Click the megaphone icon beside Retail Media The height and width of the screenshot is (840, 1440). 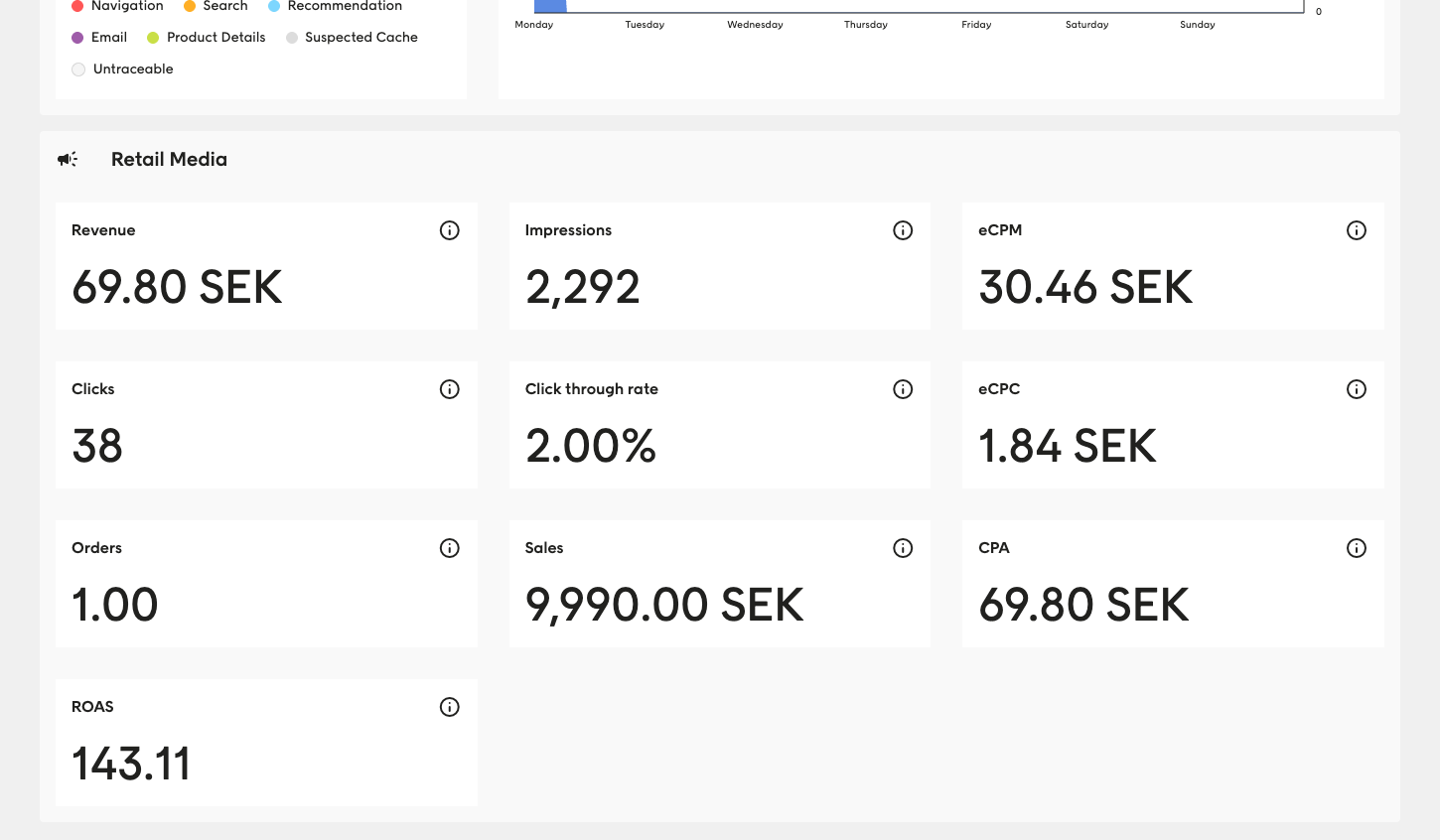[x=67, y=159]
